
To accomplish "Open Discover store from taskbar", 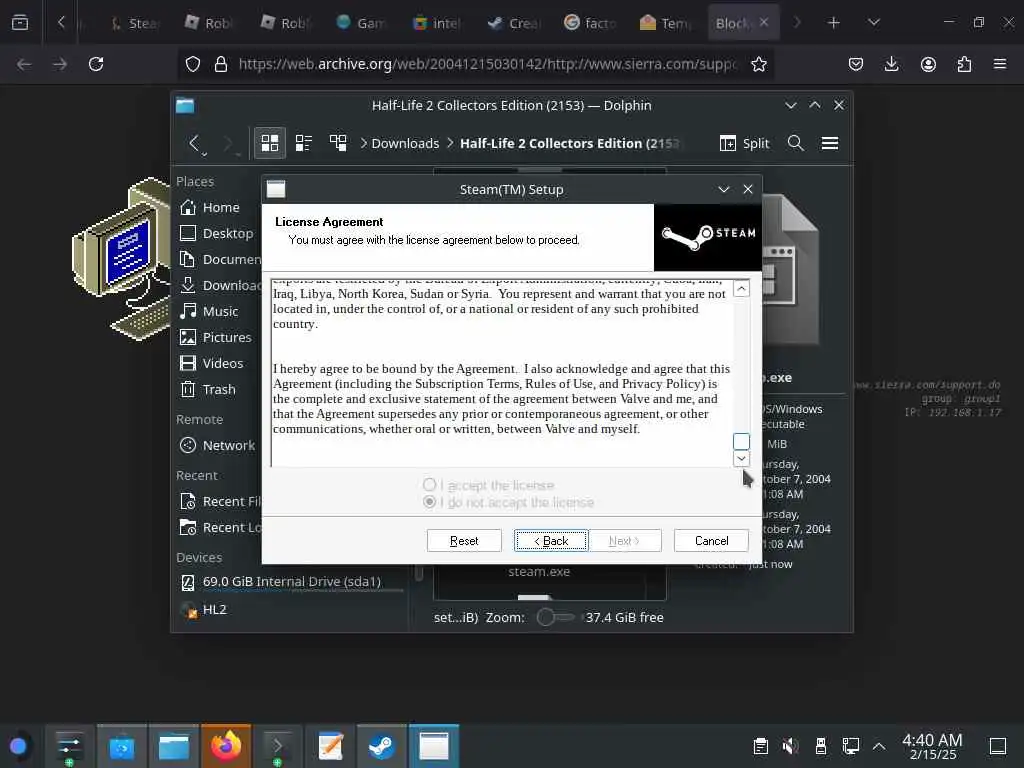I will coord(121,746).
